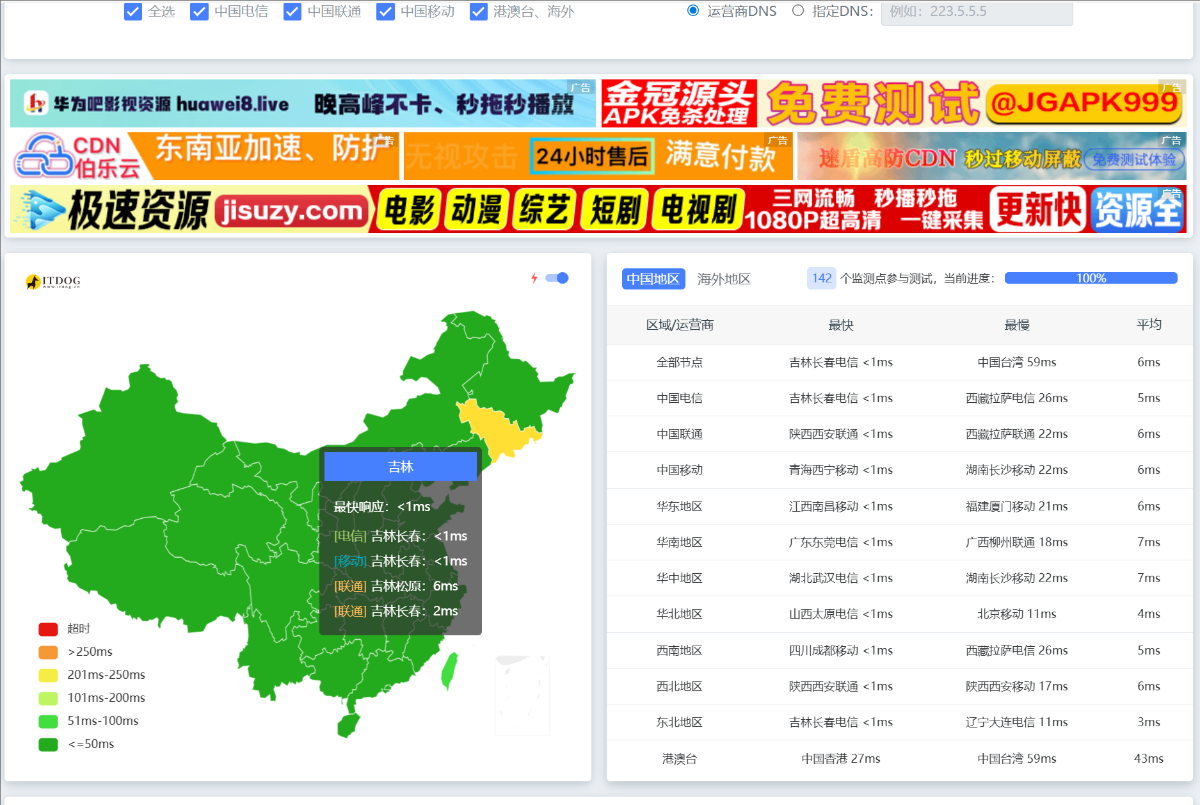Select the 华南地区 row label
The height and width of the screenshot is (805, 1200).
coord(680,542)
